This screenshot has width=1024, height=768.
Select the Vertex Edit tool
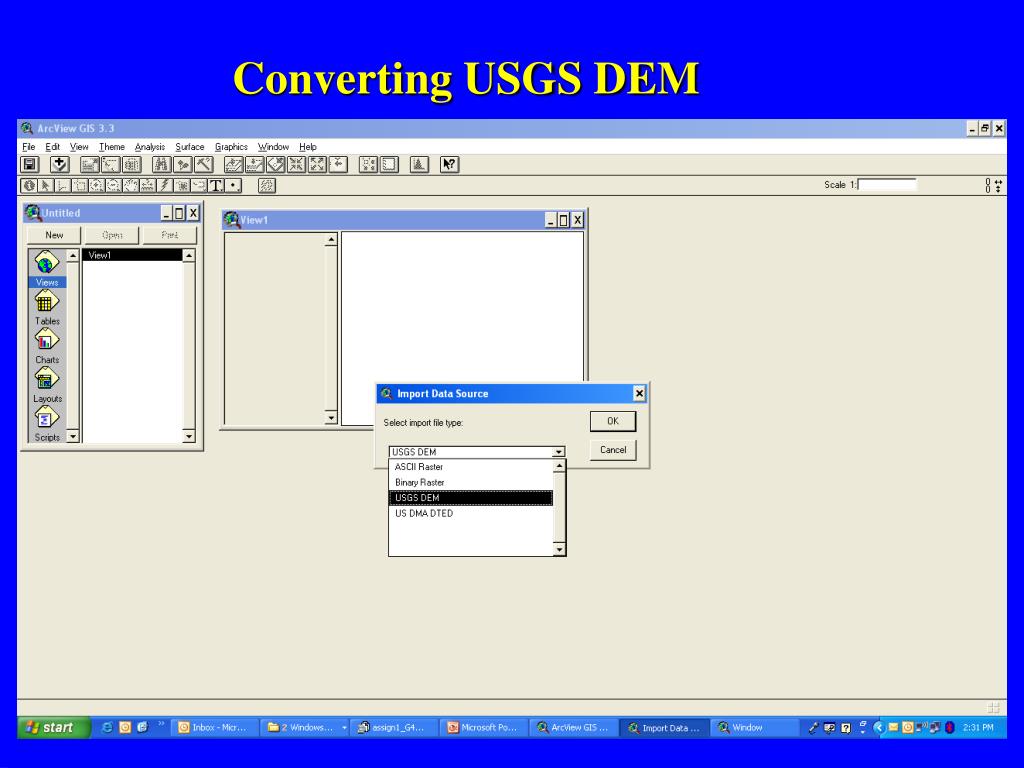[x=62, y=185]
